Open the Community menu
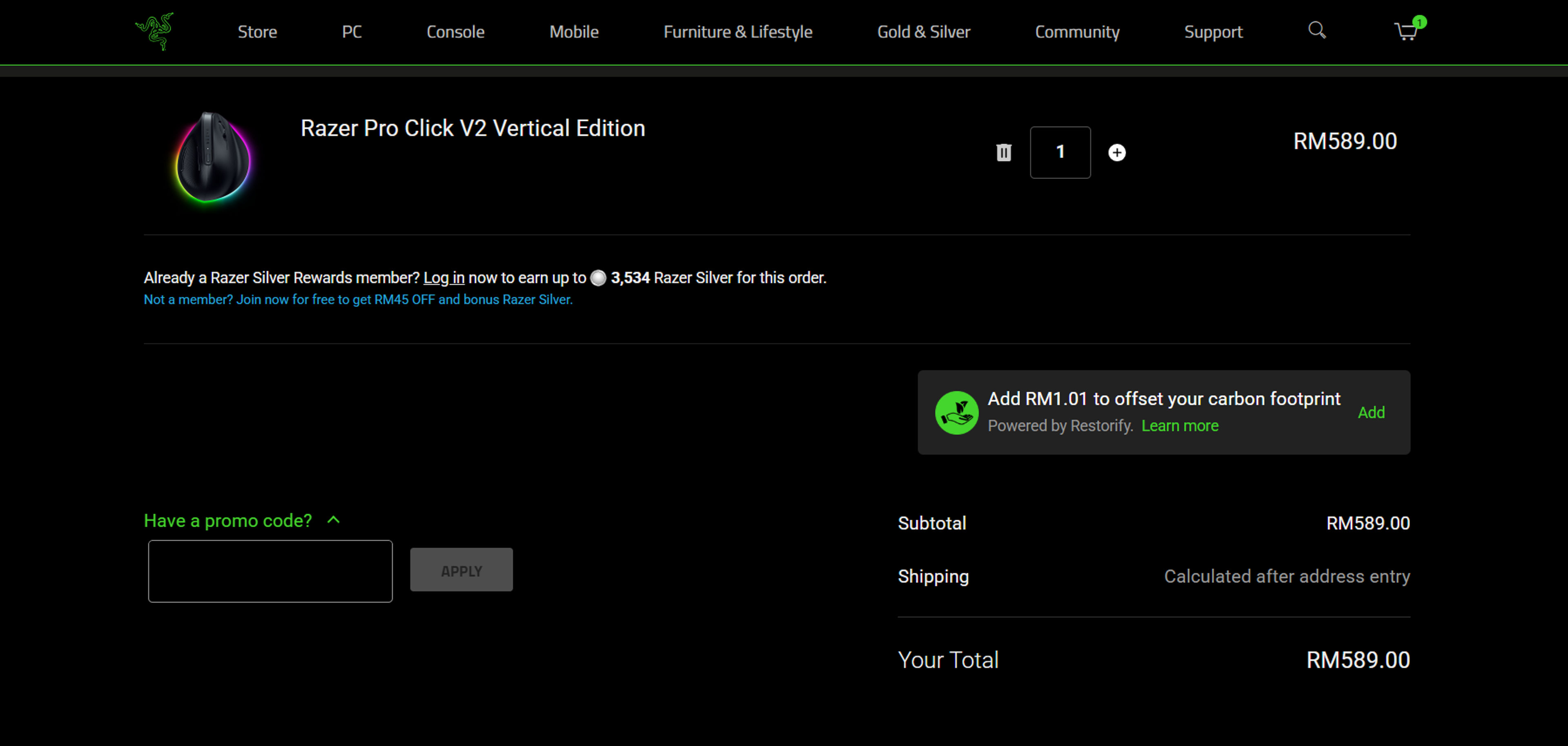This screenshot has height=746, width=1568. point(1077,31)
